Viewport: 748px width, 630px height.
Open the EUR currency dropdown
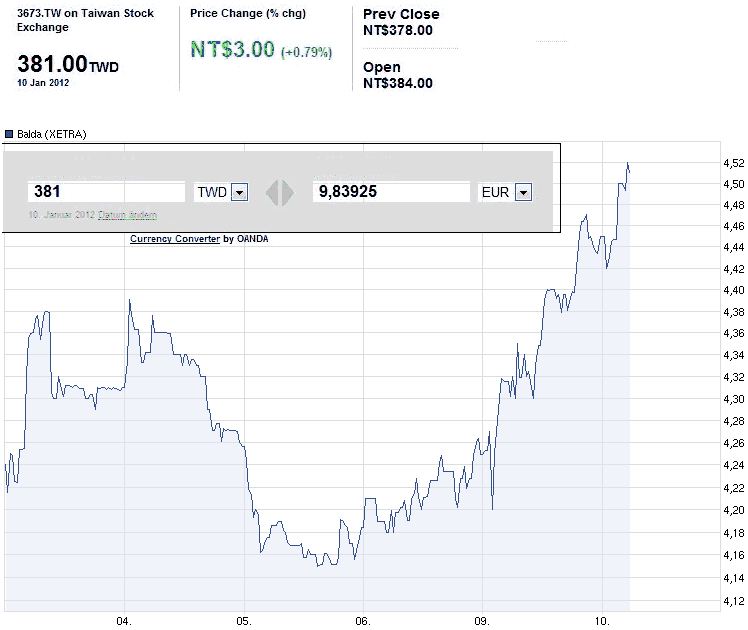pyautogui.click(x=523, y=192)
